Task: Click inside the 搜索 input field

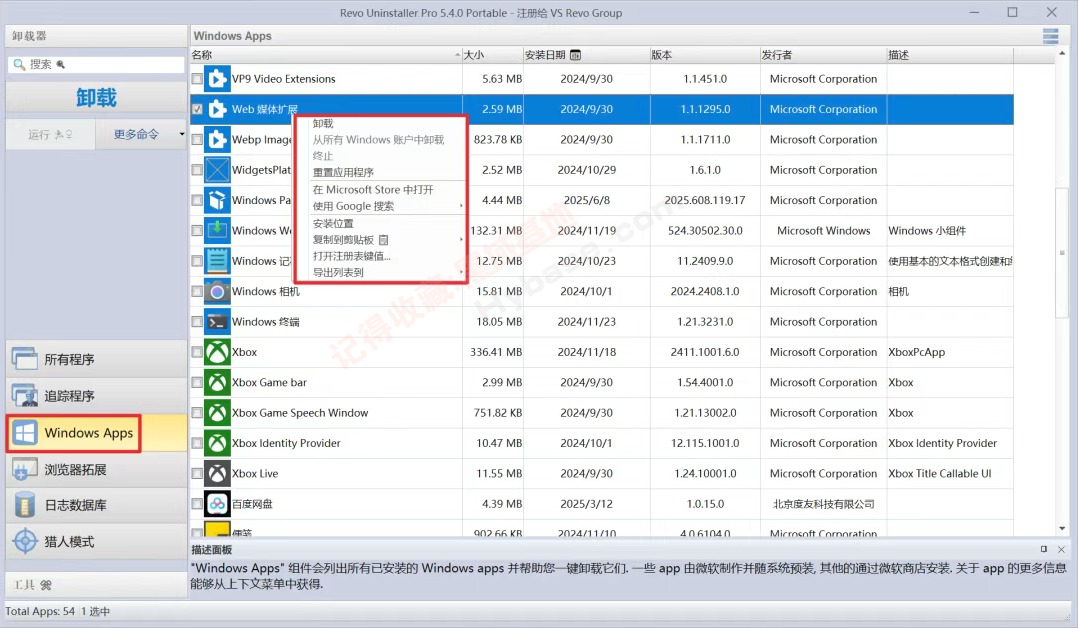Action: (96, 64)
